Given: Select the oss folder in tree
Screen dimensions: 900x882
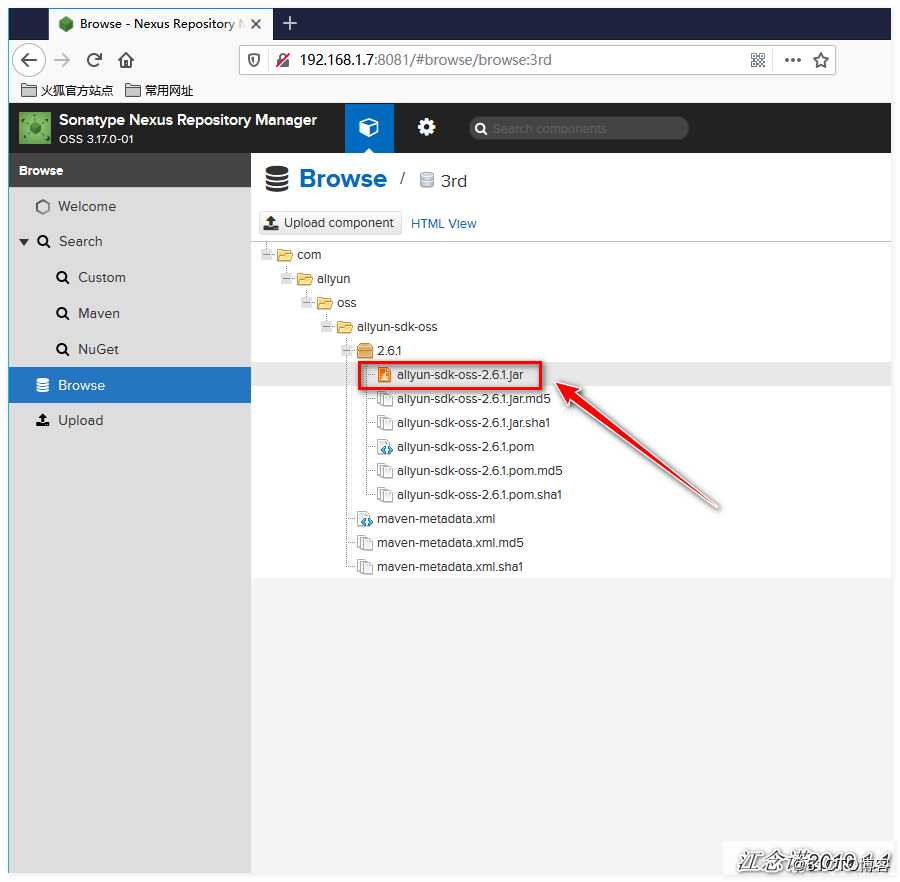Looking at the screenshot, I should 337,303.
